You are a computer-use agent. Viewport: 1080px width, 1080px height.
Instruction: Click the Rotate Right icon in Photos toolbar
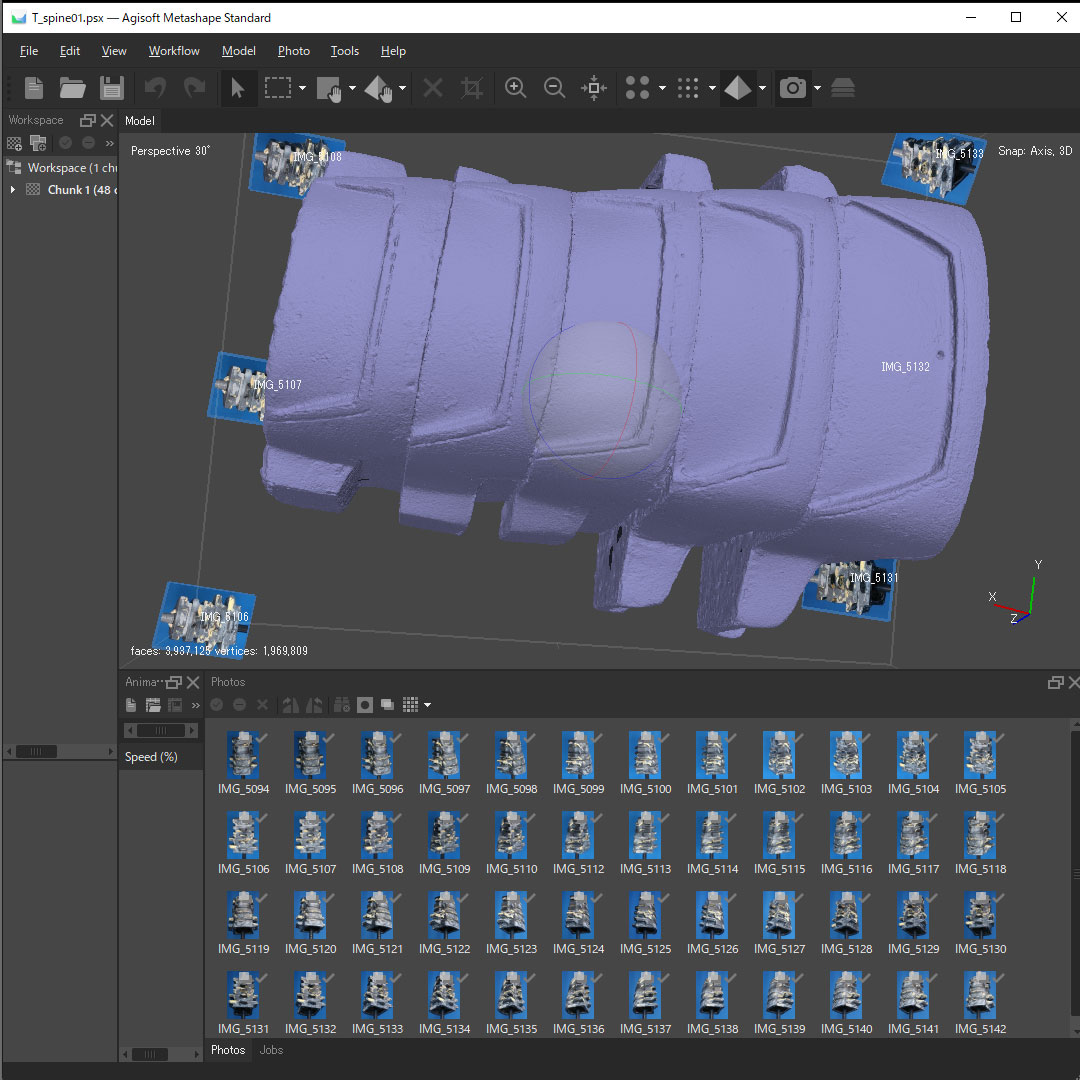(x=291, y=705)
